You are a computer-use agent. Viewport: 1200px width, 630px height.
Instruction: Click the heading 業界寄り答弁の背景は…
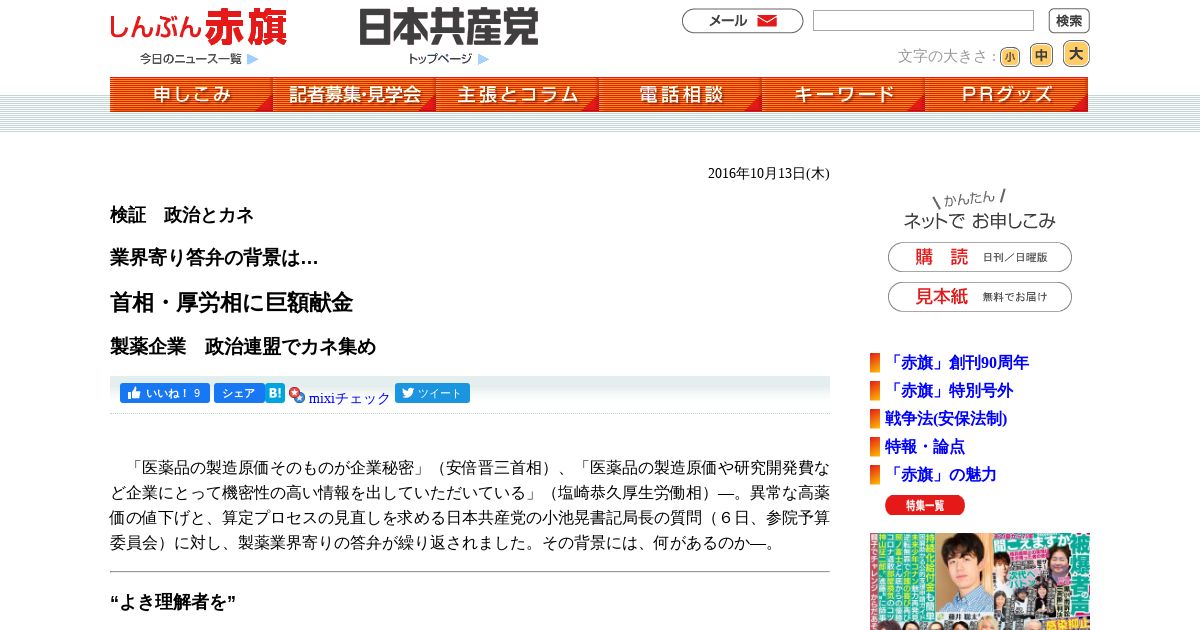[x=214, y=258]
